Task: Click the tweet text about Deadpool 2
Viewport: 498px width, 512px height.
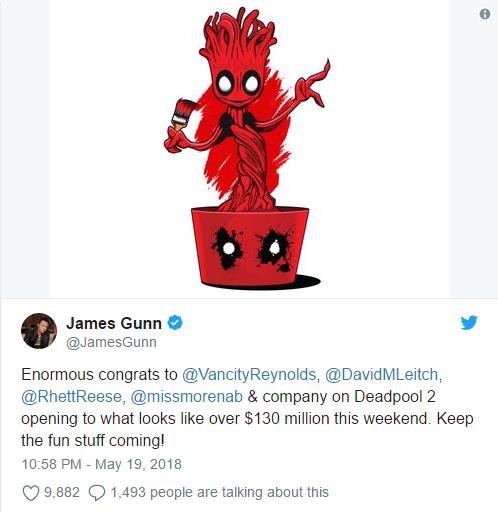Action: pyautogui.click(x=247, y=407)
